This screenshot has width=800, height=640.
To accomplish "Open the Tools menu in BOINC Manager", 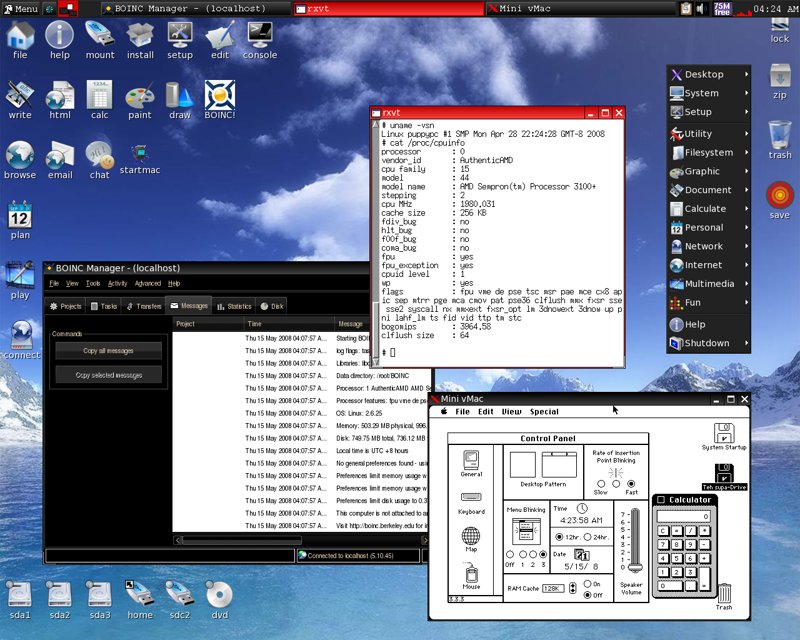I will pyautogui.click(x=93, y=283).
